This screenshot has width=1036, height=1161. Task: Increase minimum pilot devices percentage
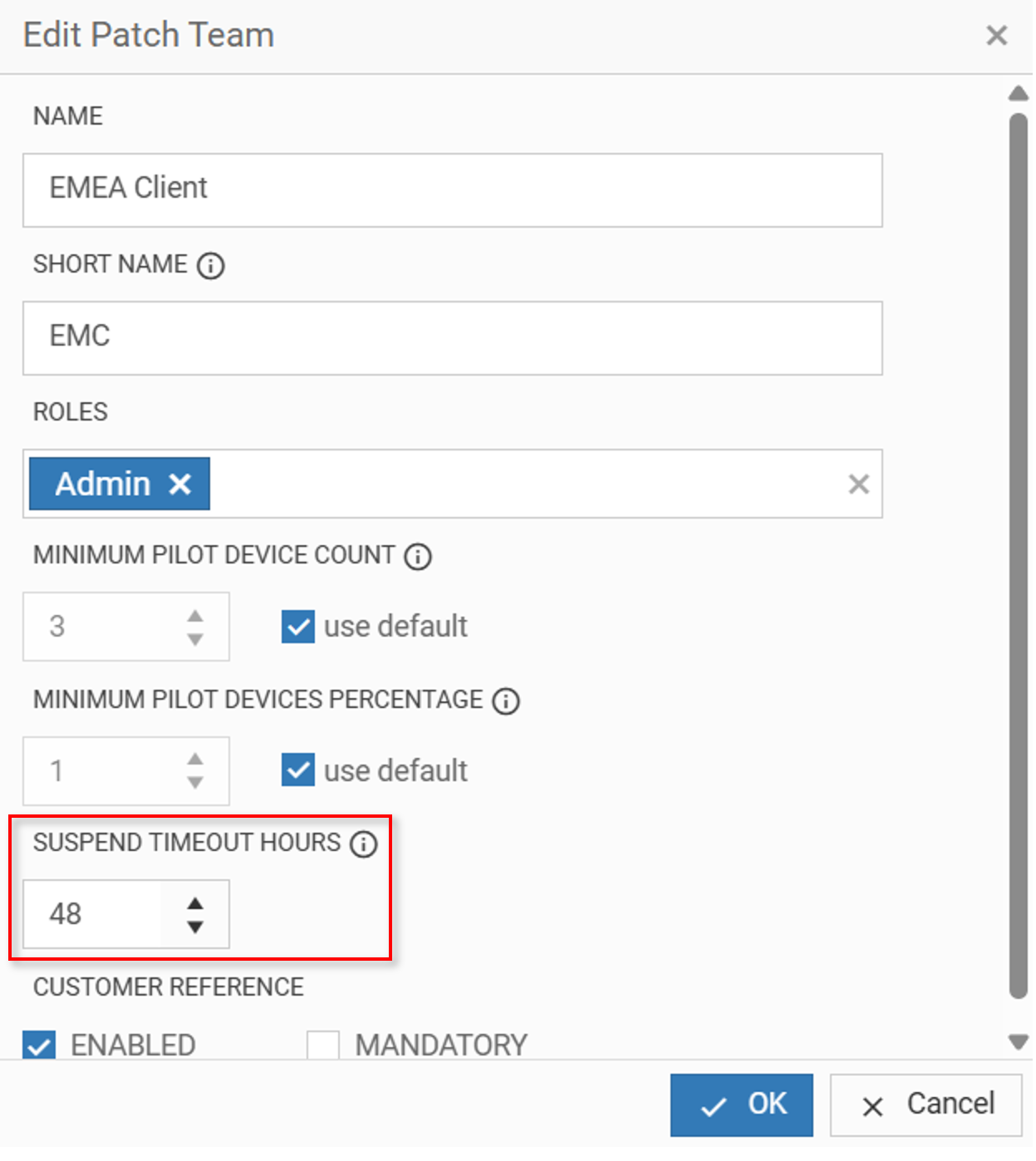click(195, 759)
